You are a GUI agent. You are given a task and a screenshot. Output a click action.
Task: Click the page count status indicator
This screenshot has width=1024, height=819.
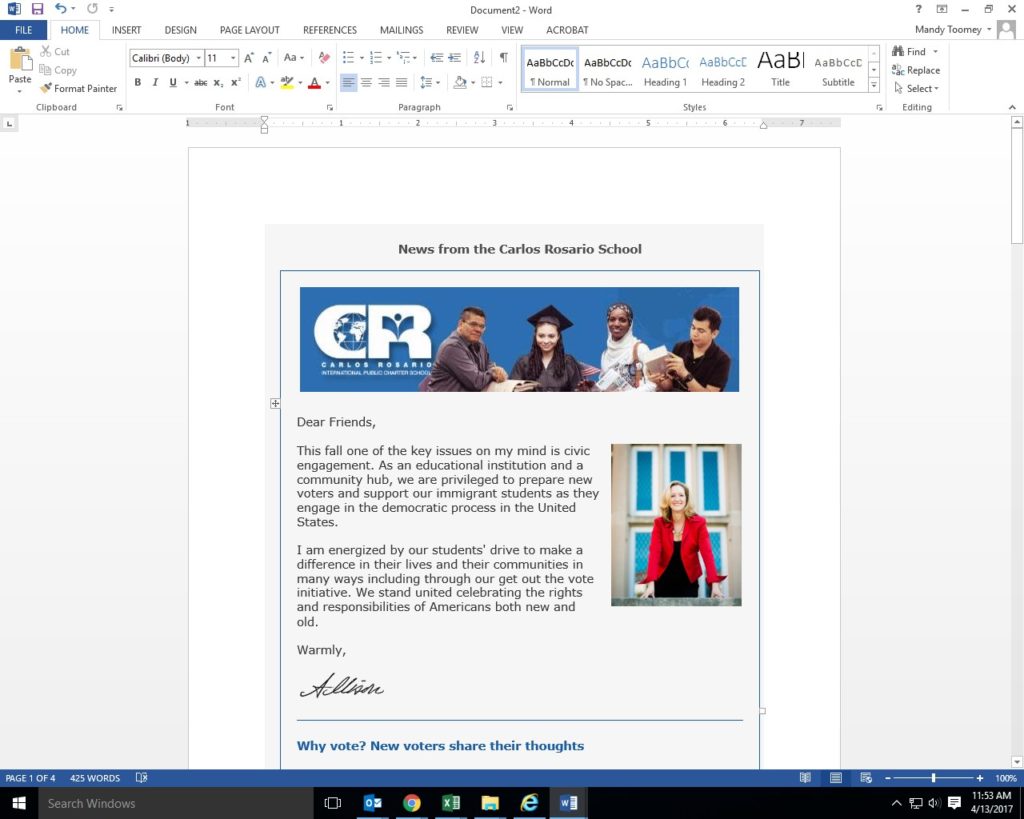[x=30, y=778]
